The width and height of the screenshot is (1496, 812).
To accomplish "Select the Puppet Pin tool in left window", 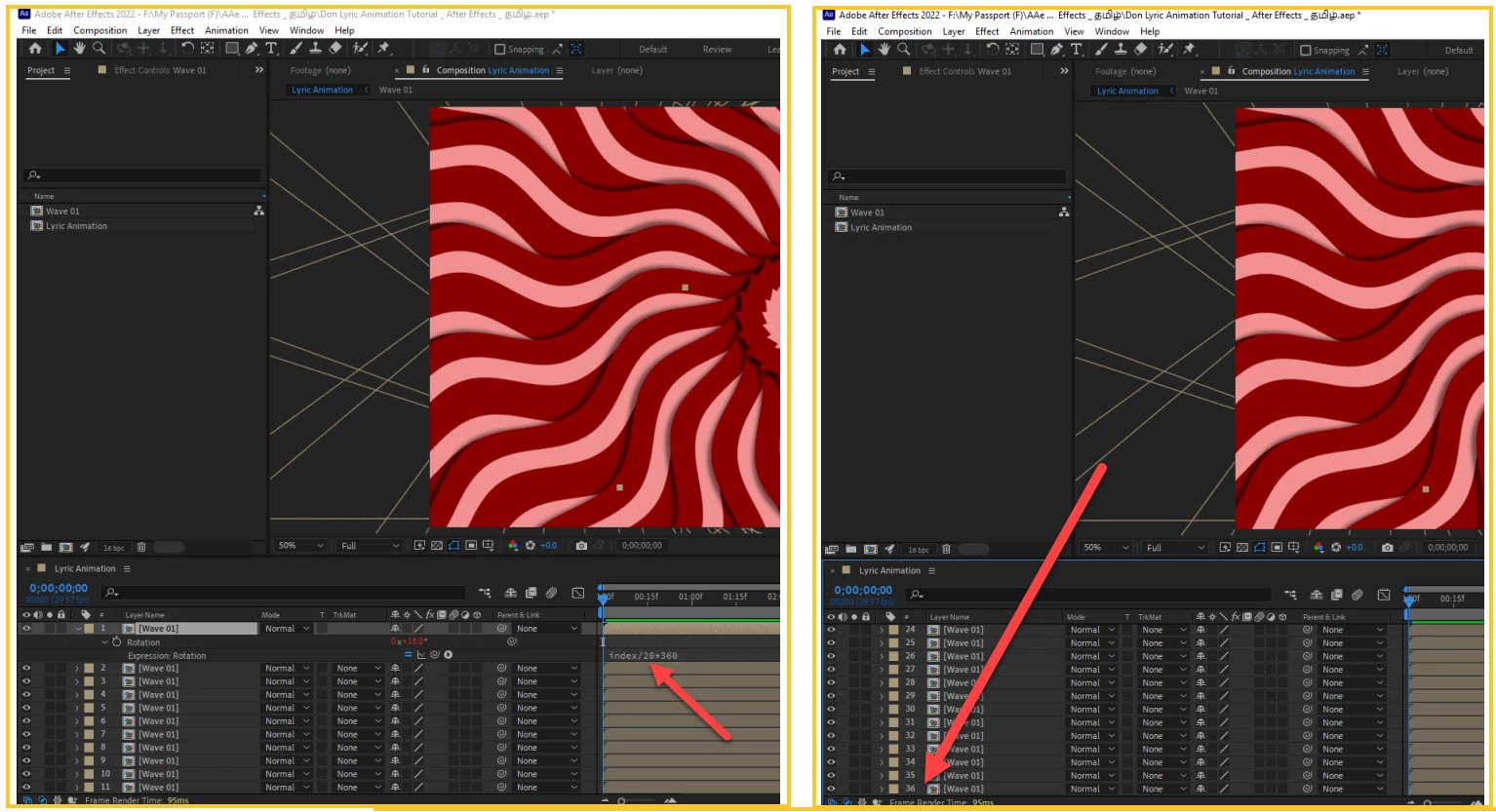I will click(383, 48).
